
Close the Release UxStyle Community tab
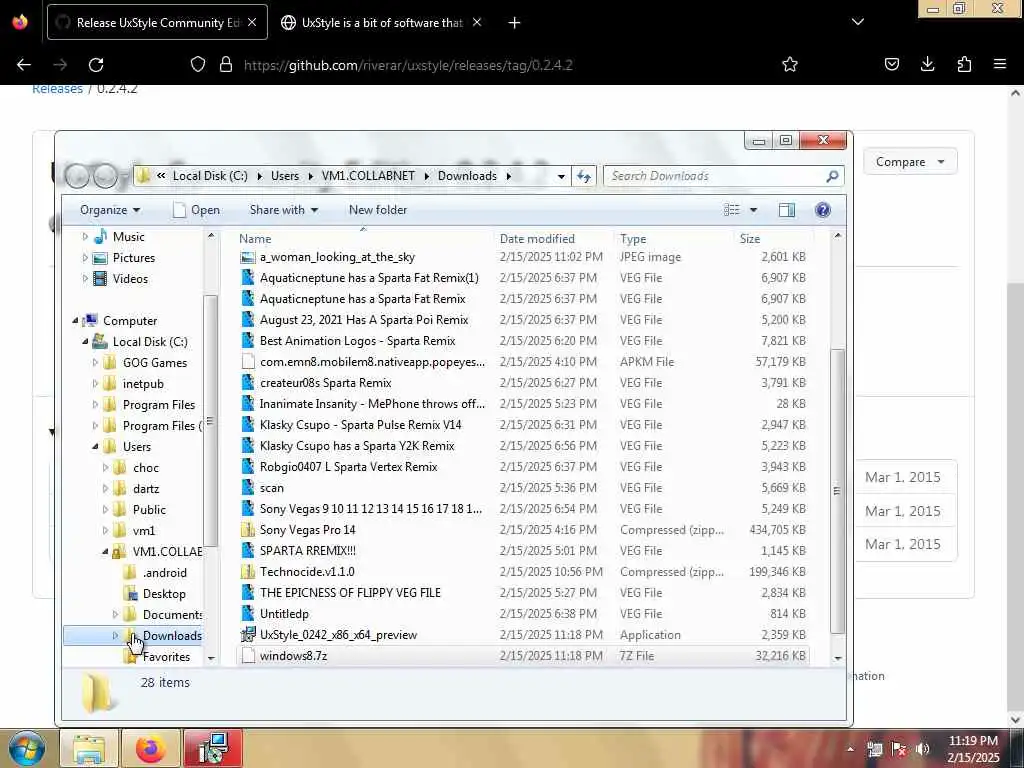pos(252,22)
